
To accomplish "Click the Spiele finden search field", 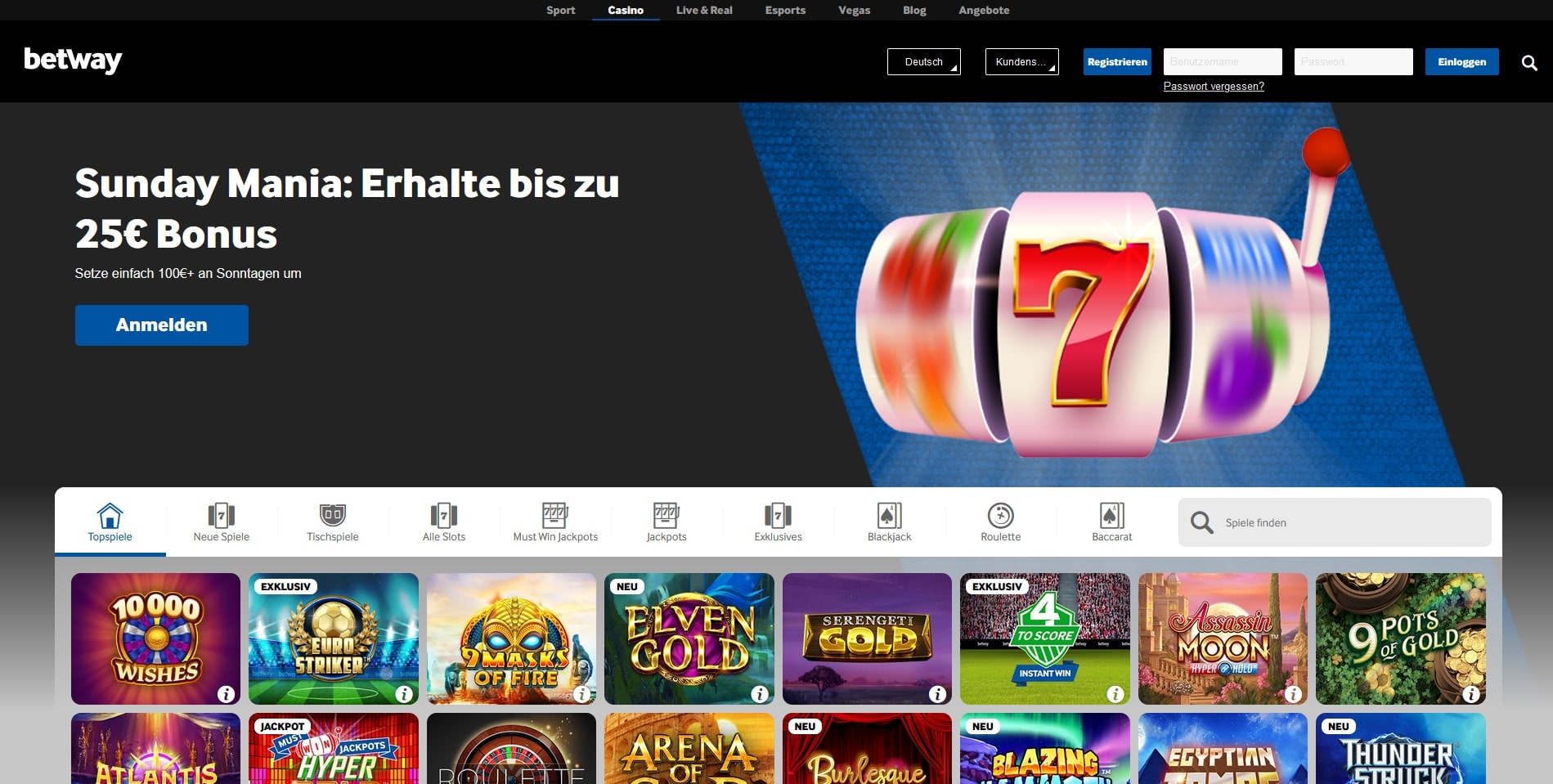I will (x=1335, y=522).
